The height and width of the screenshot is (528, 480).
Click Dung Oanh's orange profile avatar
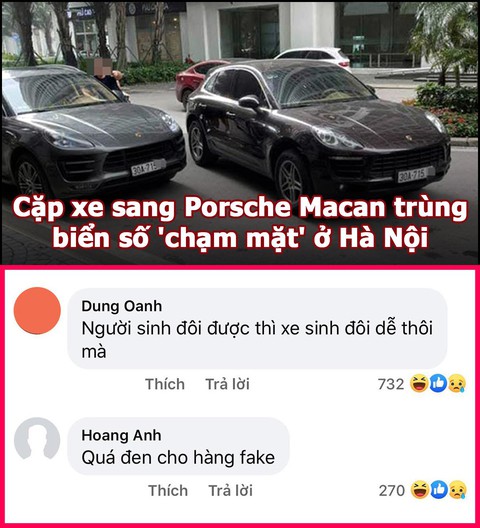37,310
